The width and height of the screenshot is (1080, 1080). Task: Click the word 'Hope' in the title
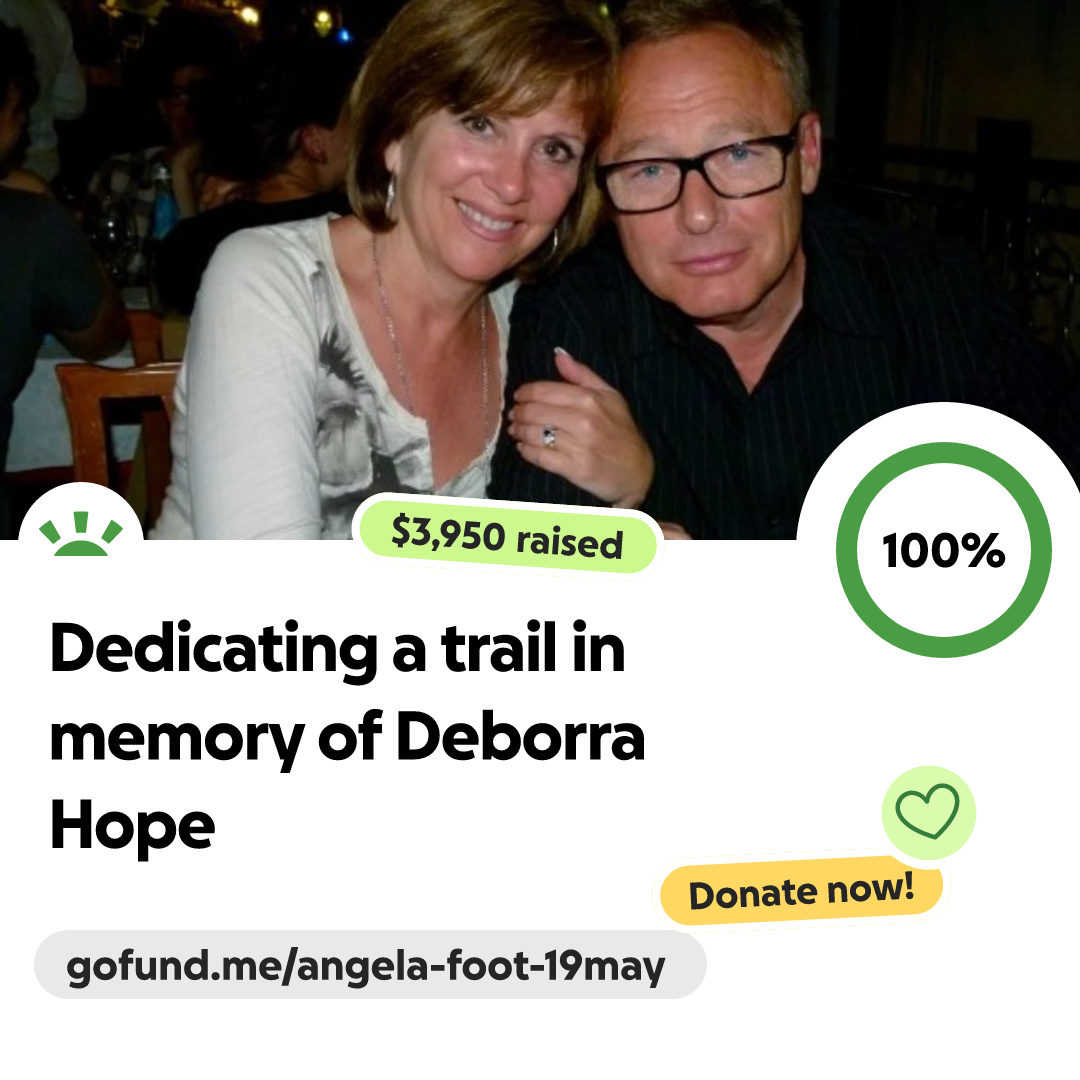[x=132, y=827]
